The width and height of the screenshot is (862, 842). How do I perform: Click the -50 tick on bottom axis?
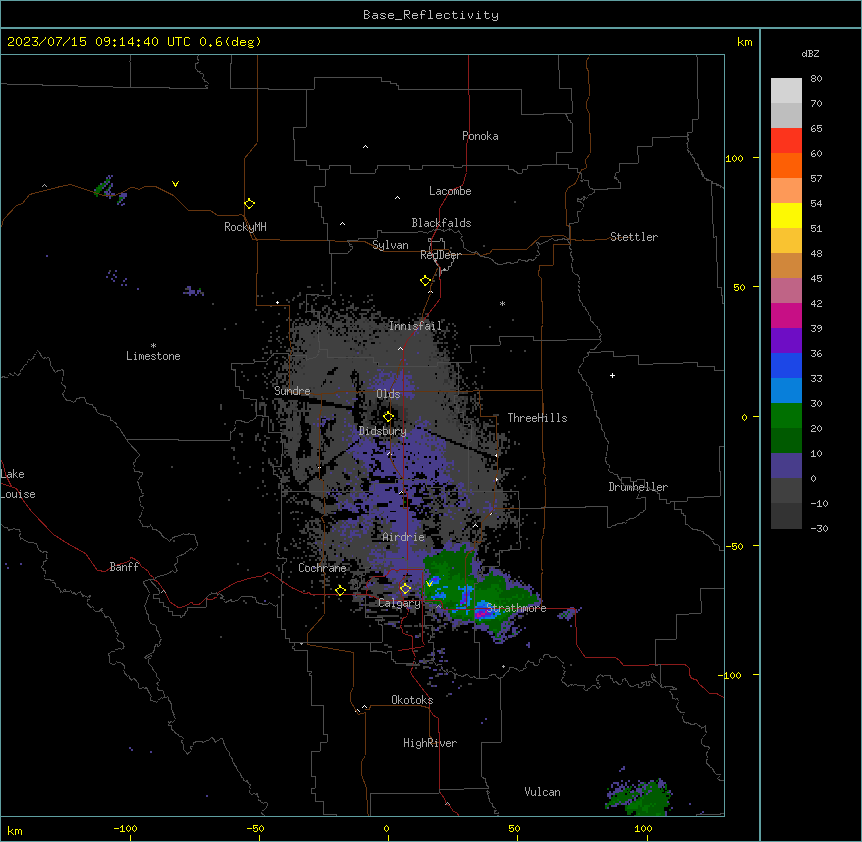click(255, 828)
